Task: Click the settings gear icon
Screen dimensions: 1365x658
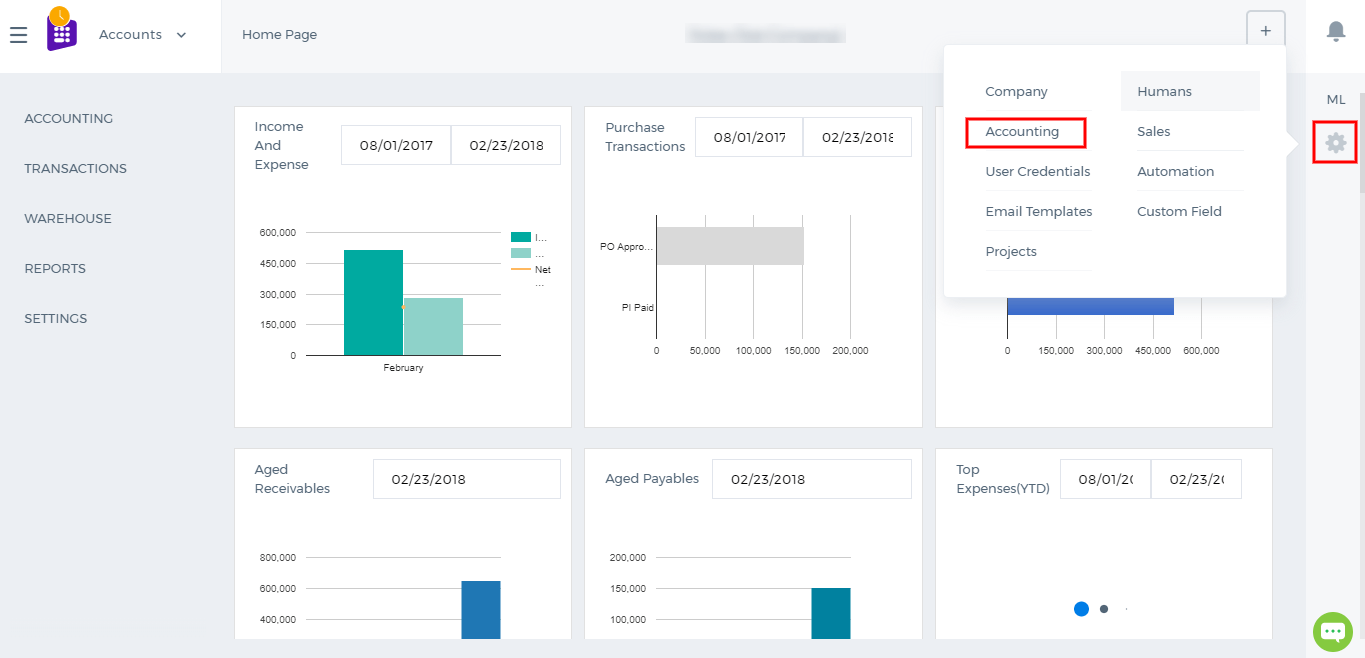Action: pyautogui.click(x=1336, y=143)
